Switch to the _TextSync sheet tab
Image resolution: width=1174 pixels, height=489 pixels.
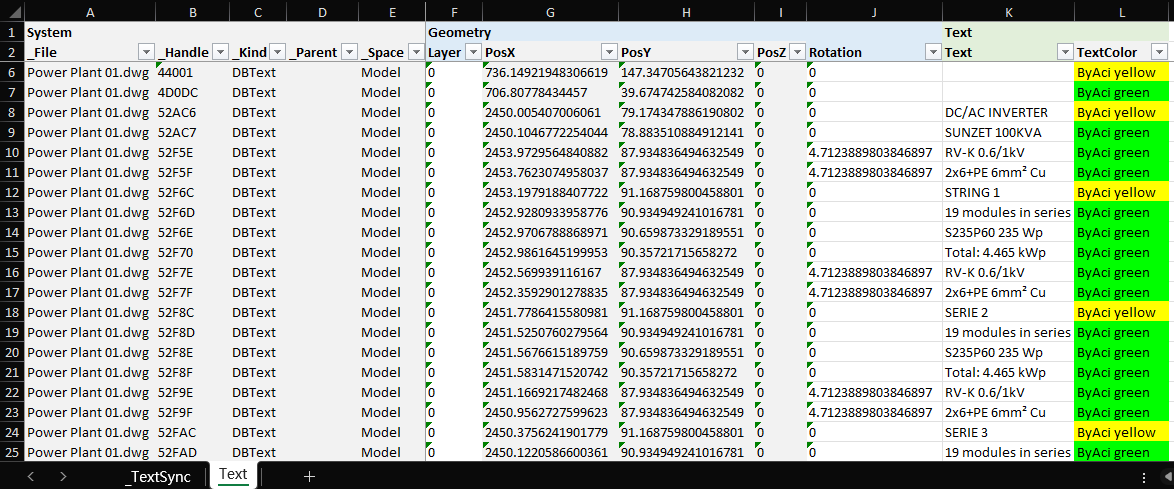[158, 476]
